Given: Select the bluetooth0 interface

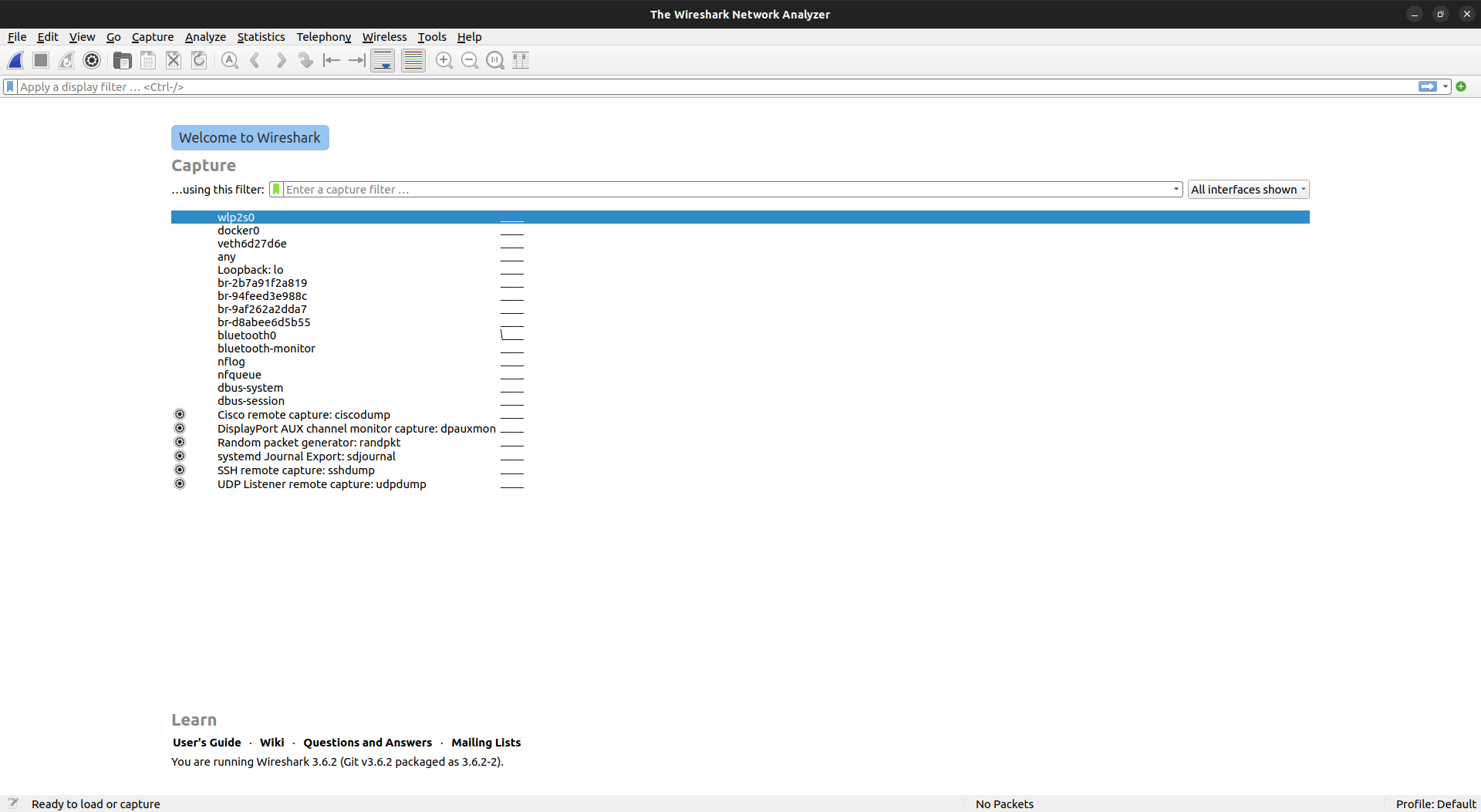Looking at the screenshot, I should coord(740,335).
